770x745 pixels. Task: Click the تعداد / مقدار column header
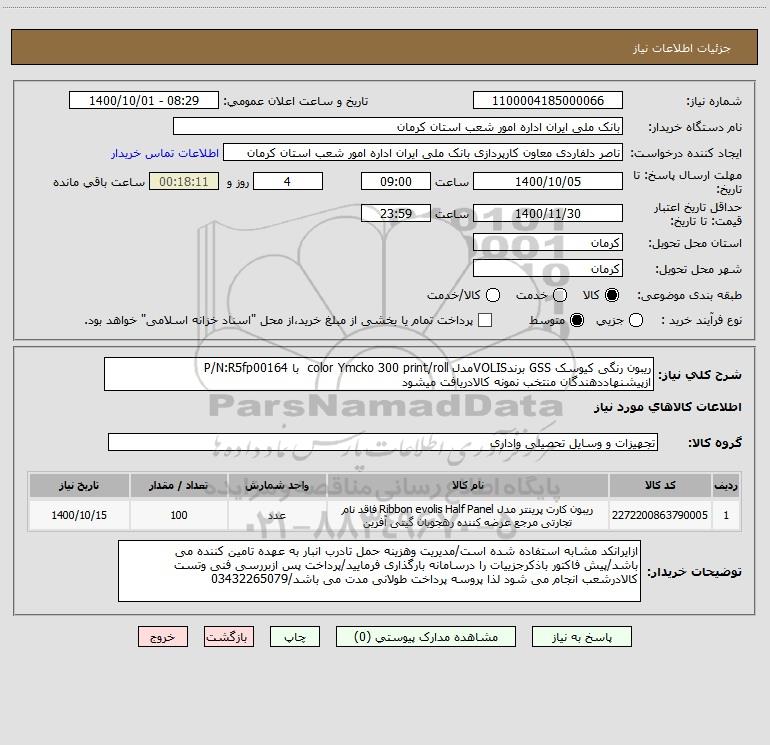coord(179,485)
